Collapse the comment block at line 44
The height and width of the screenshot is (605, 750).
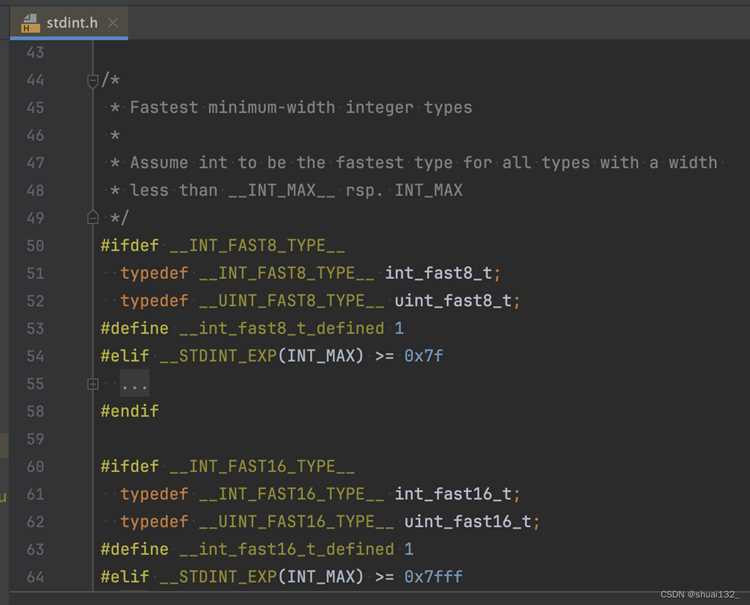(x=93, y=80)
